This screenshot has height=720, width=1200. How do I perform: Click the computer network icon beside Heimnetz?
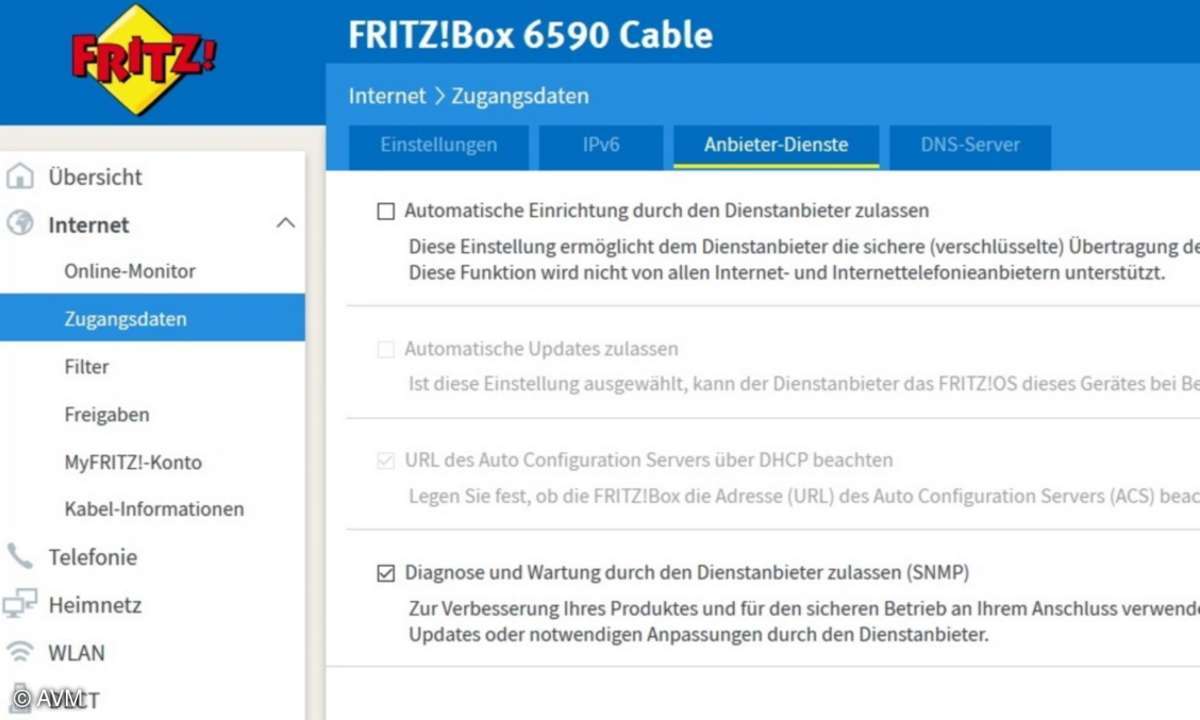(20, 605)
